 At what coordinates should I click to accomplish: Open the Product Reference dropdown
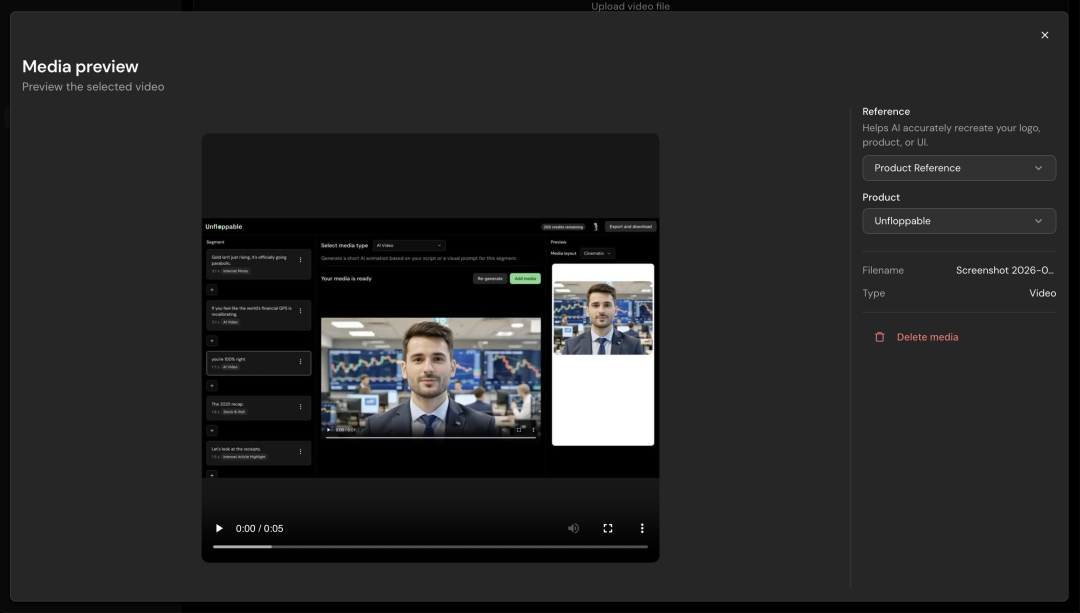pyautogui.click(x=958, y=168)
